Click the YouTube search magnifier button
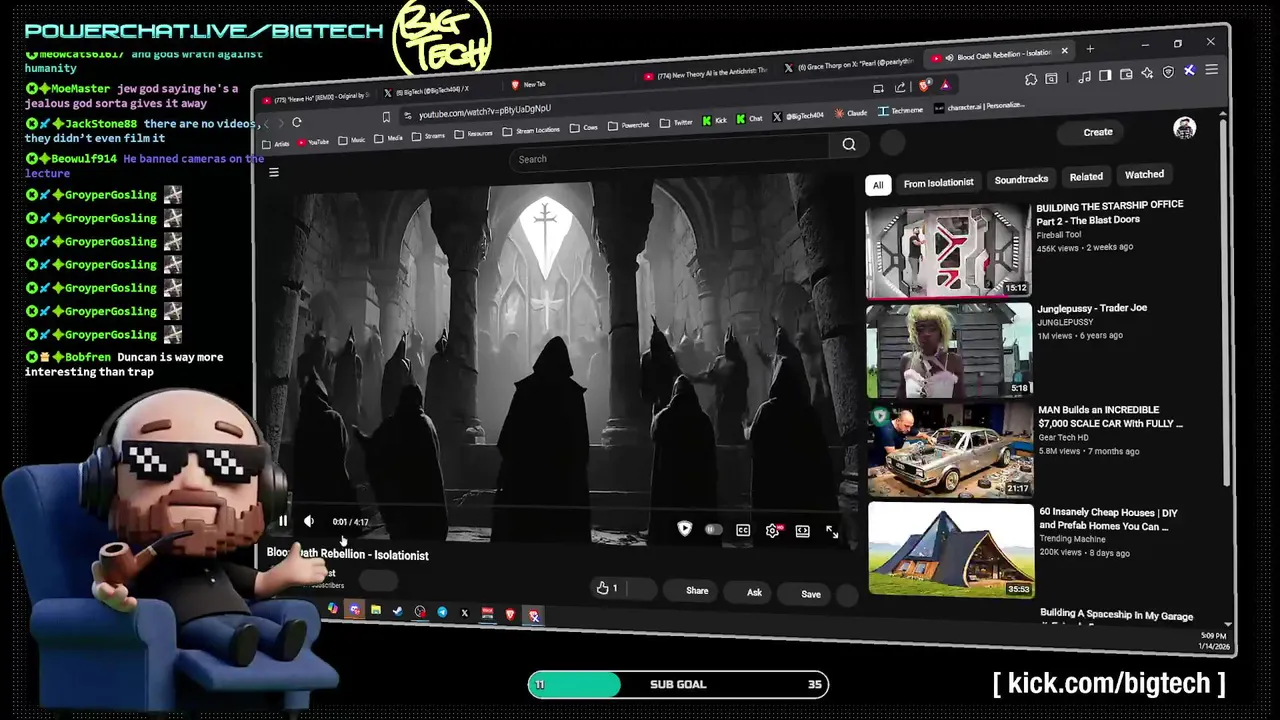The image size is (1280, 720). pos(849,145)
